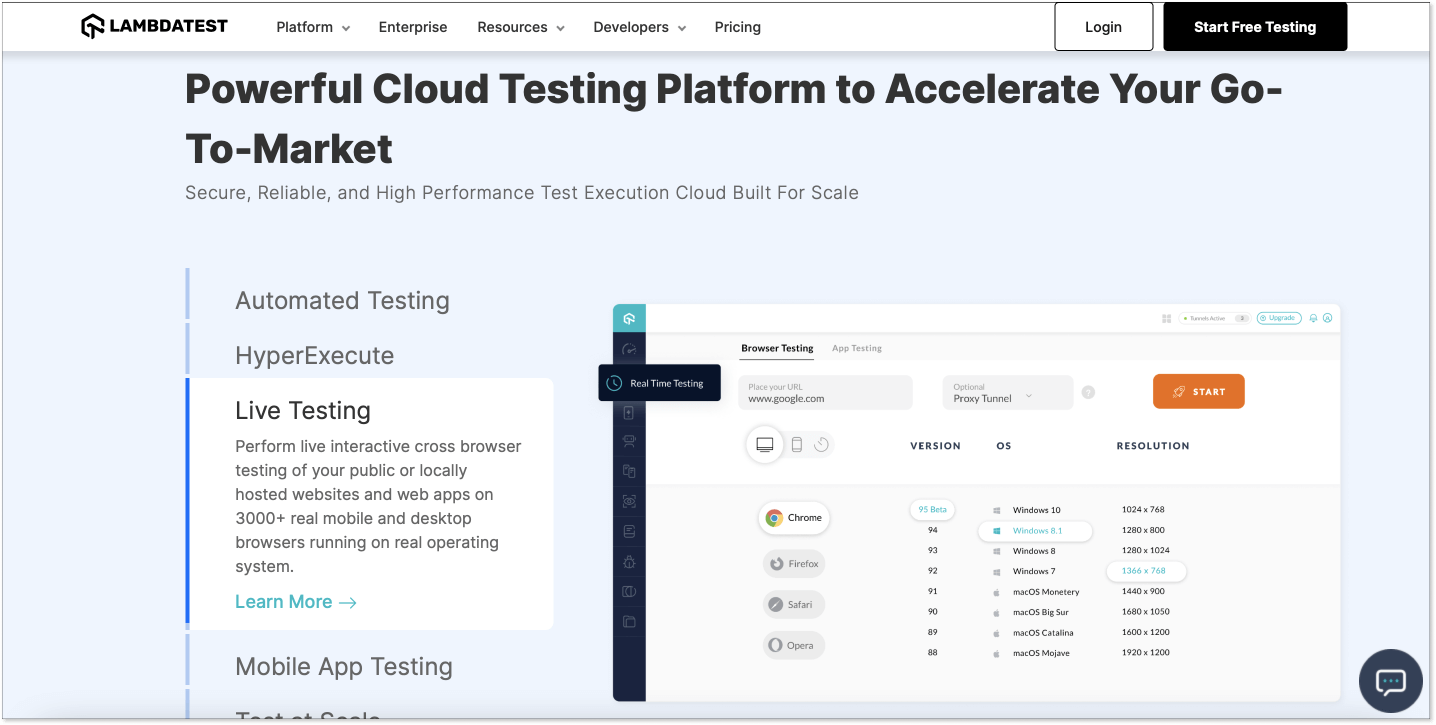Image resolution: width=1436 pixels, height=725 pixels.
Task: Select the Automated Testing section
Action: pyautogui.click(x=342, y=300)
